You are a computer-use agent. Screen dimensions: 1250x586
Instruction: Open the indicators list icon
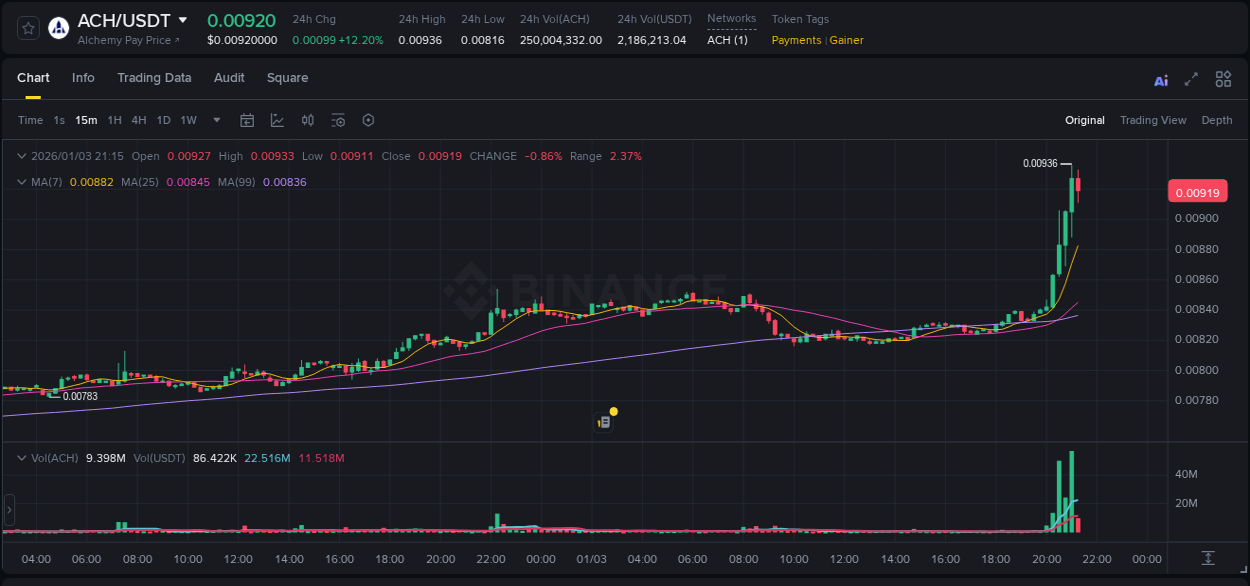(338, 120)
